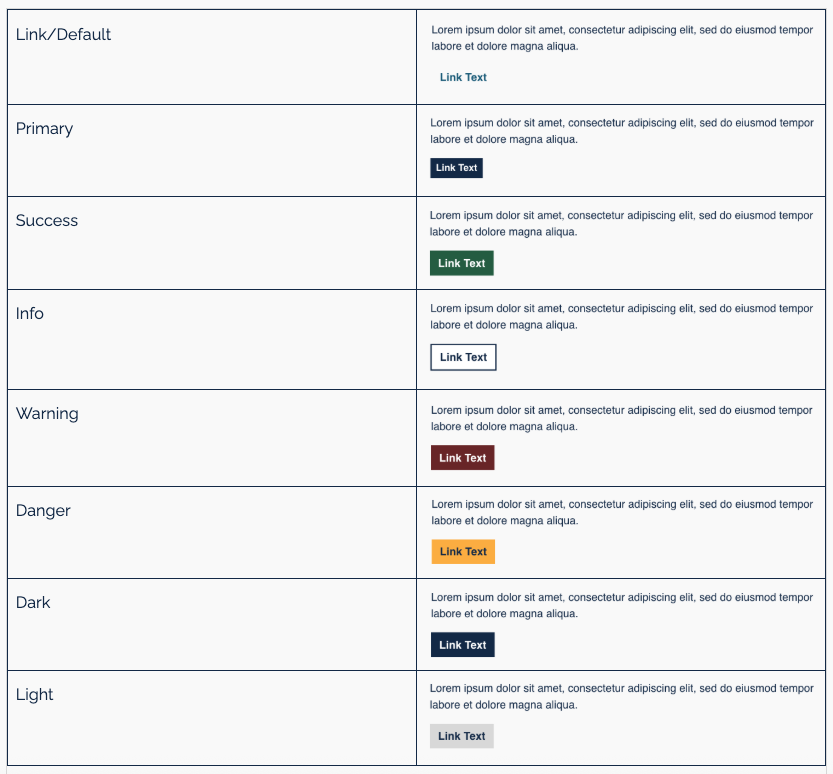Select the Link/Default row label
Image resolution: width=833 pixels, height=774 pixels.
click(63, 35)
